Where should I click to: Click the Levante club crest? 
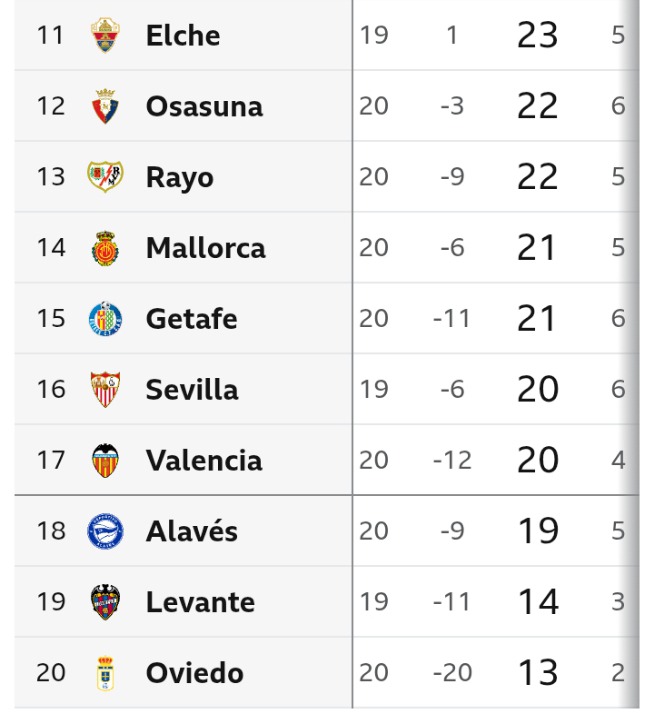104,602
